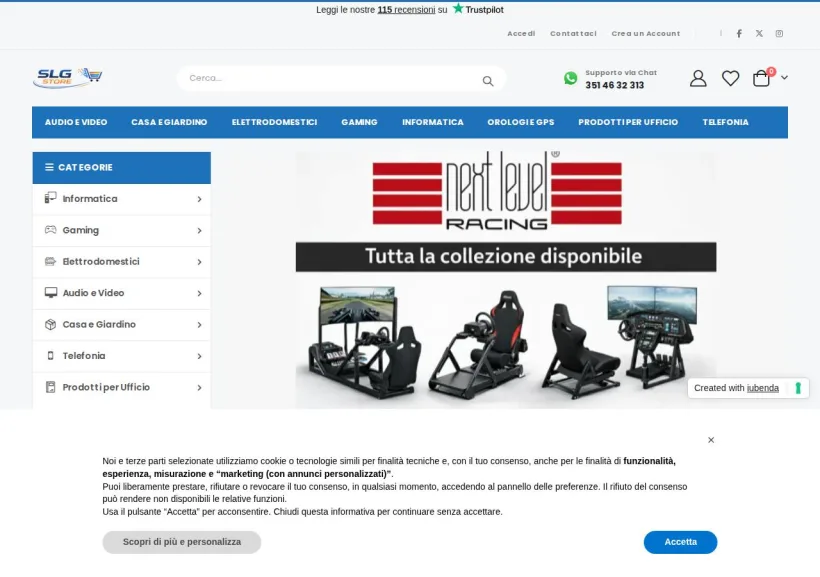The height and width of the screenshot is (577, 820).
Task: Open the iubenda link
Action: [x=762, y=388]
